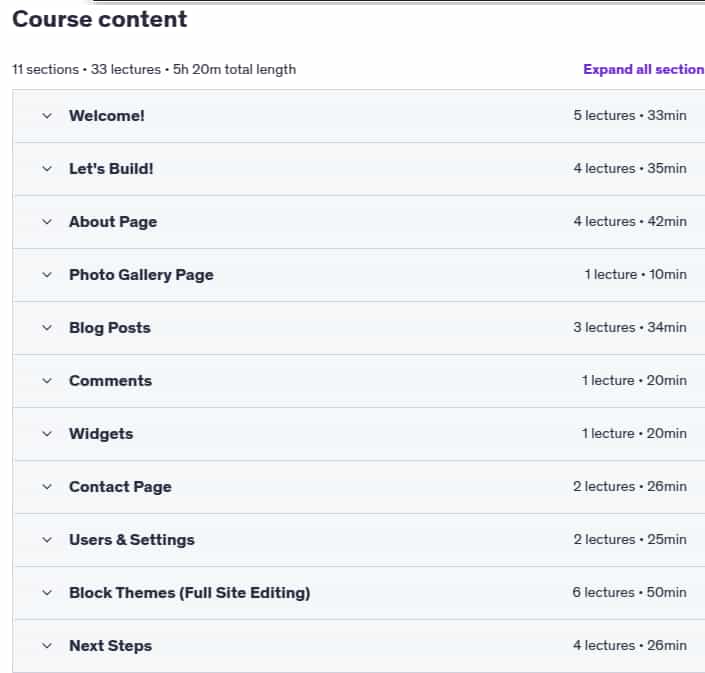Click '2 lectures • 26min' text

click(x=630, y=486)
